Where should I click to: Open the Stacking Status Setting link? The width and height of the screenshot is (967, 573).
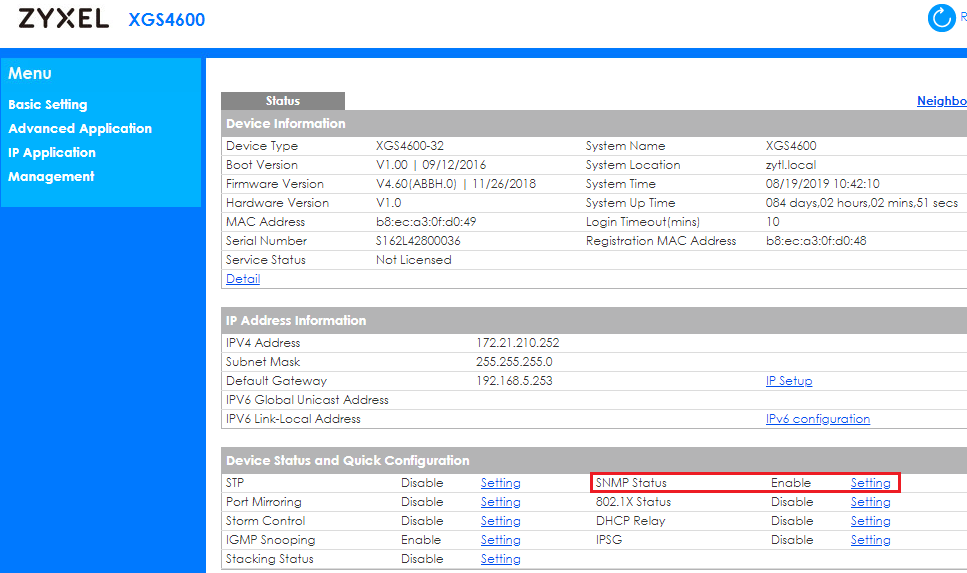tap(500, 559)
